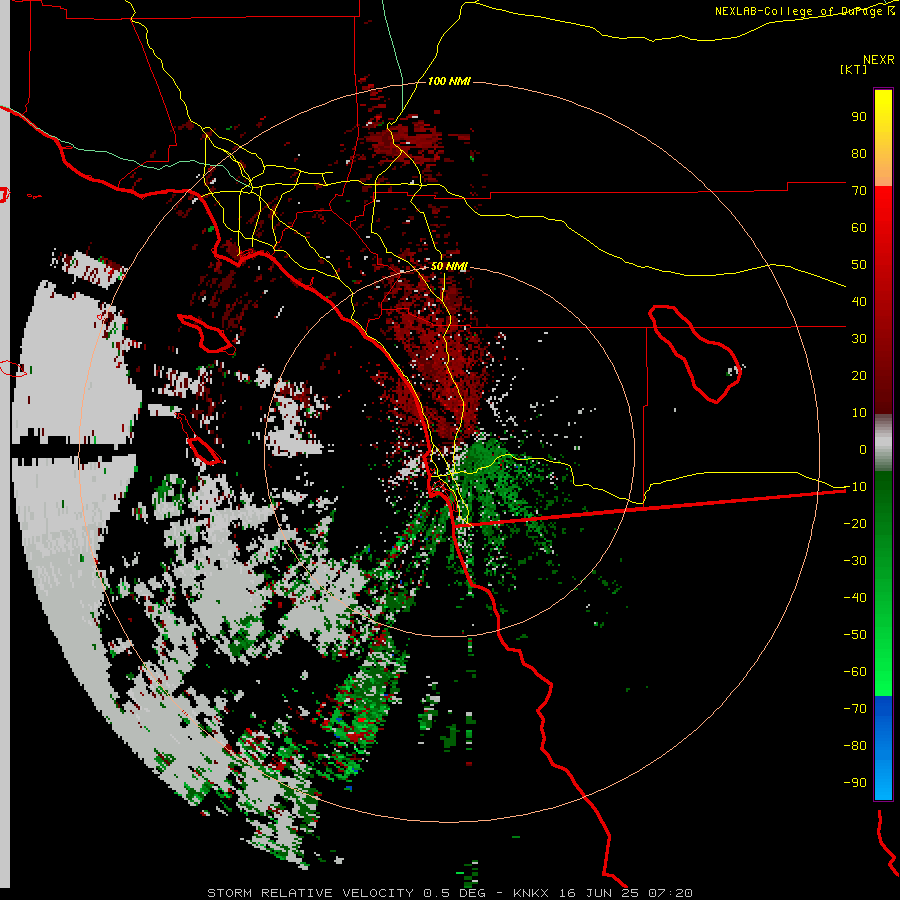This screenshot has width=900, height=900.
Task: Click the -40 knot scale label
Action: [x=855, y=598]
